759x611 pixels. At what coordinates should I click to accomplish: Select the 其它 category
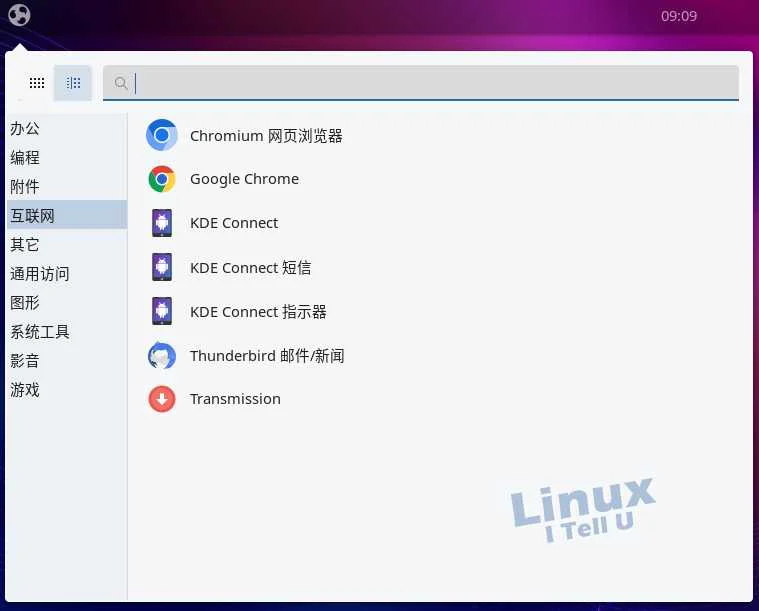(x=67, y=244)
